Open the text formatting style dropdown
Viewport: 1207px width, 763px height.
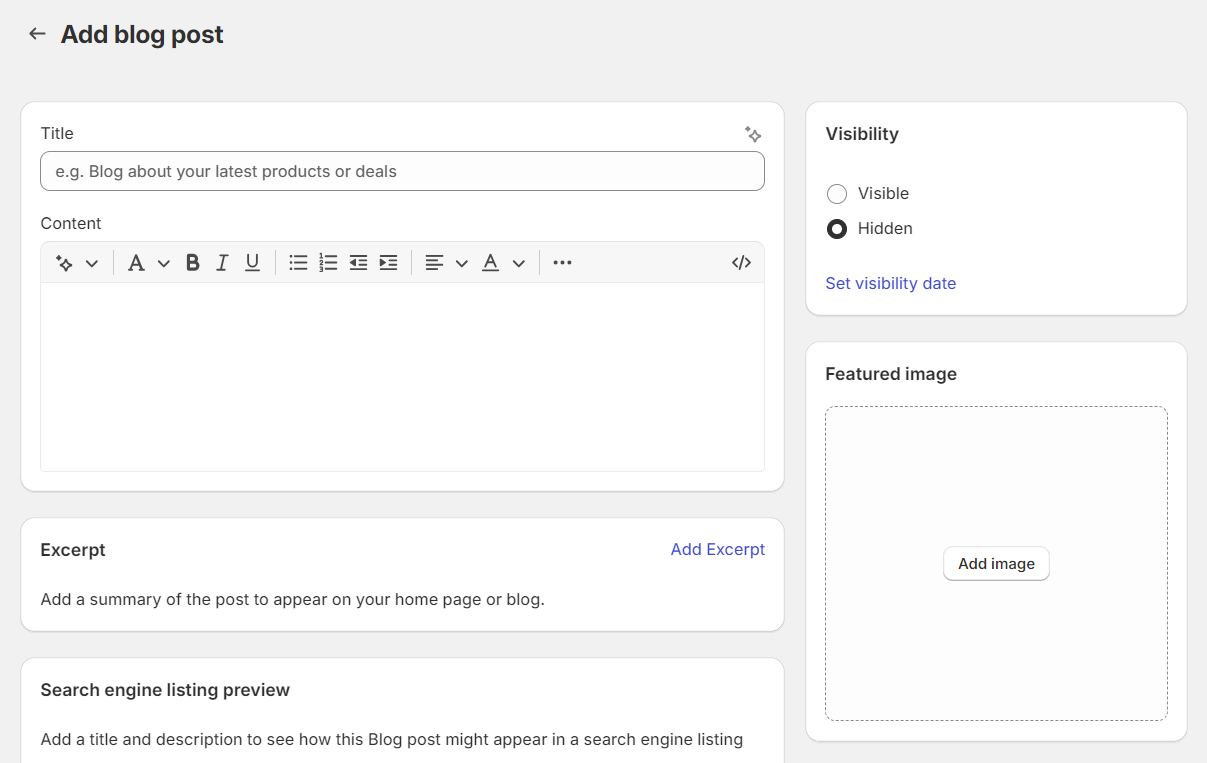pyautogui.click(x=147, y=262)
